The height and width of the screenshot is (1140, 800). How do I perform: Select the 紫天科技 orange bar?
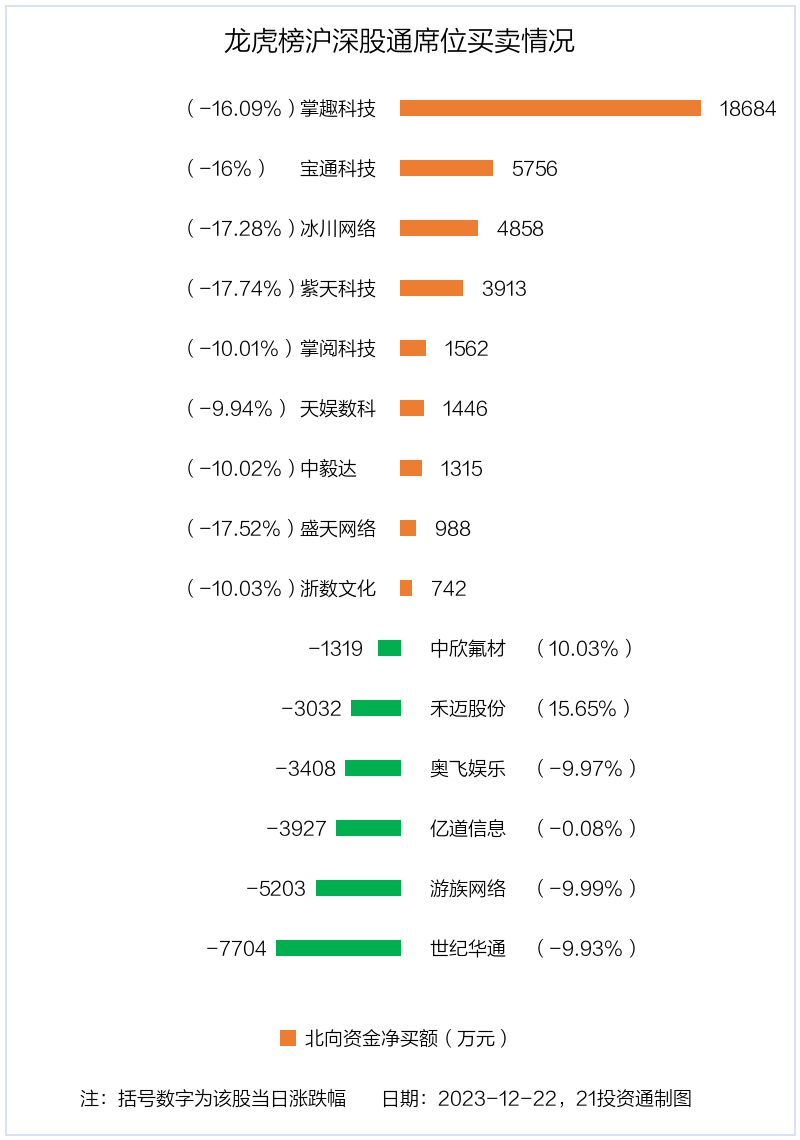click(431, 288)
